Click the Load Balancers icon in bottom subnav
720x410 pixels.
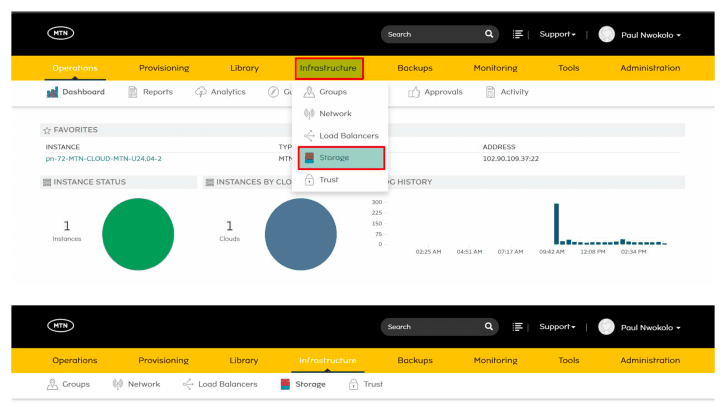pos(188,384)
